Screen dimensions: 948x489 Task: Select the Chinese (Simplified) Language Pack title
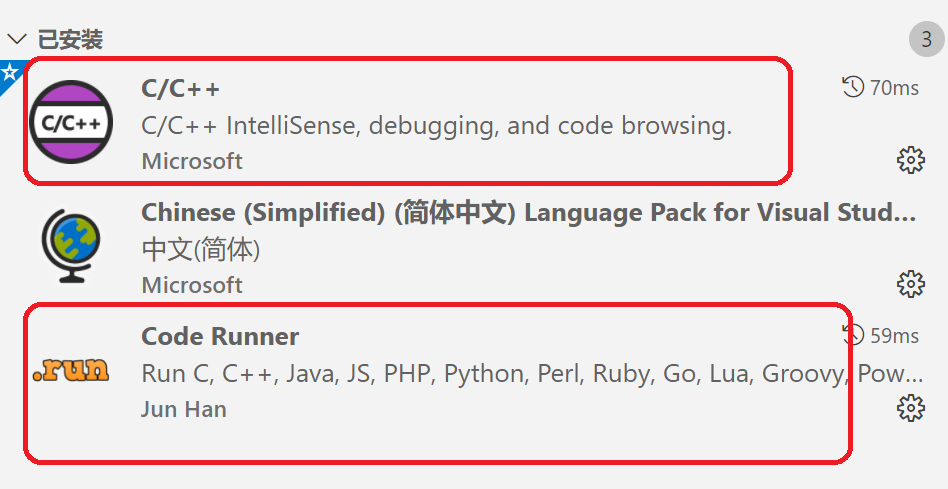pos(528,212)
